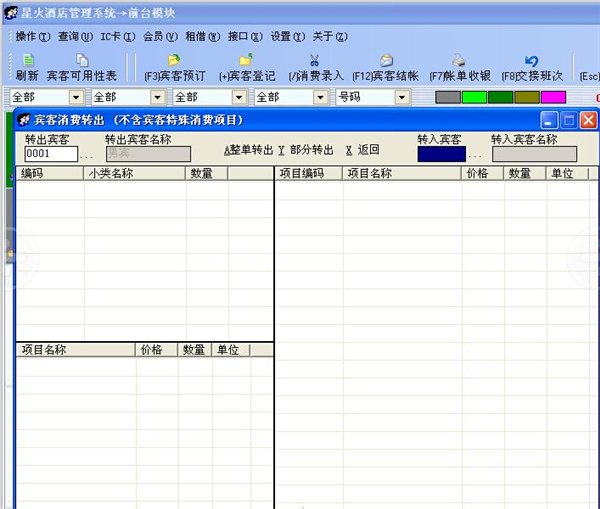Click the 转出宾客名称 field
600x509 pixels.
coord(148,154)
